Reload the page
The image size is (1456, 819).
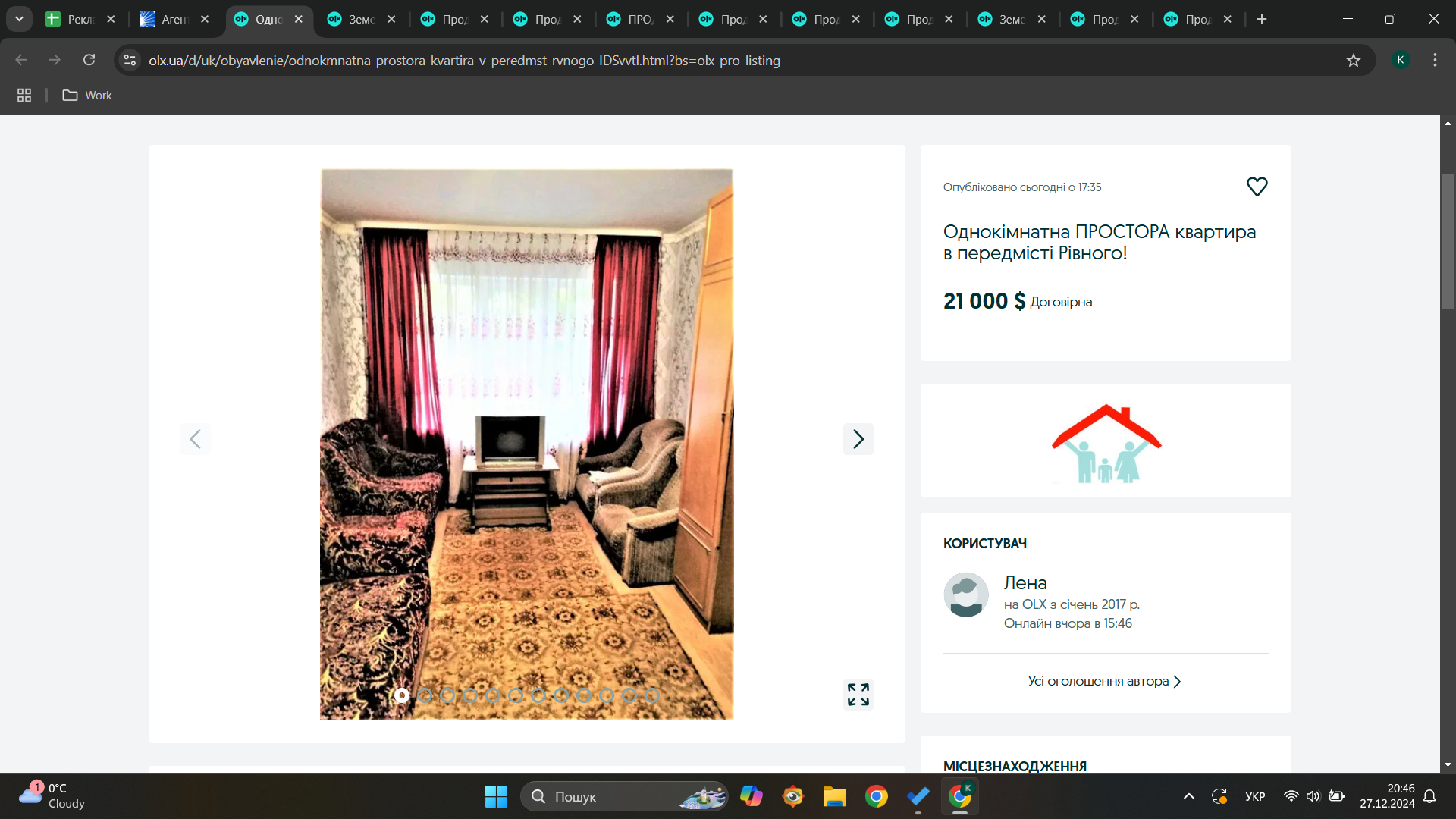(x=89, y=60)
